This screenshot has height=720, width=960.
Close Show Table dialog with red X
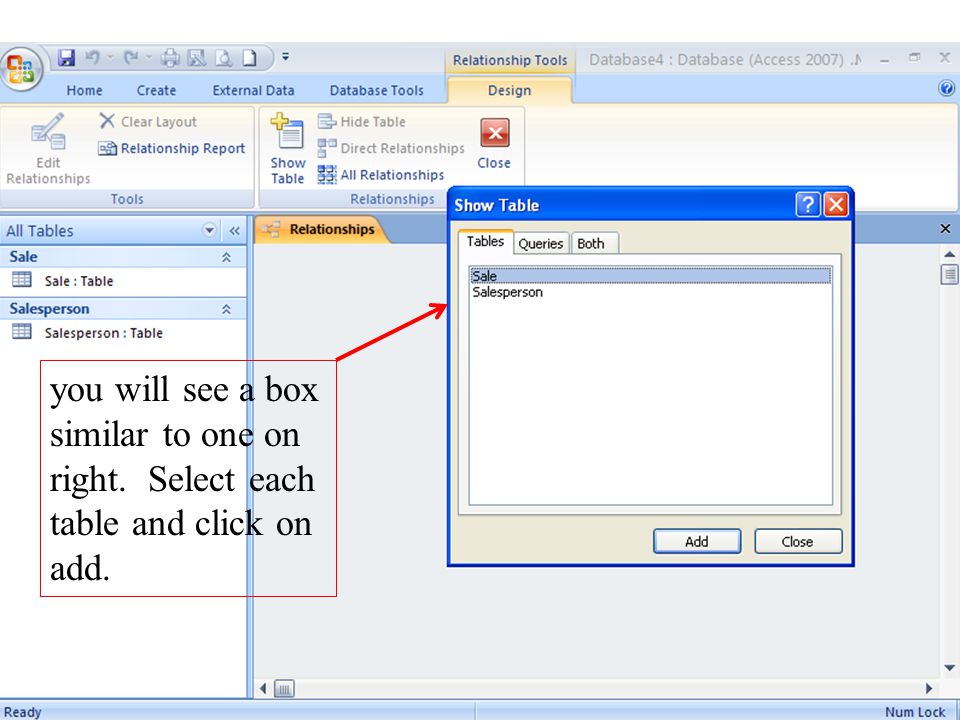tap(836, 204)
